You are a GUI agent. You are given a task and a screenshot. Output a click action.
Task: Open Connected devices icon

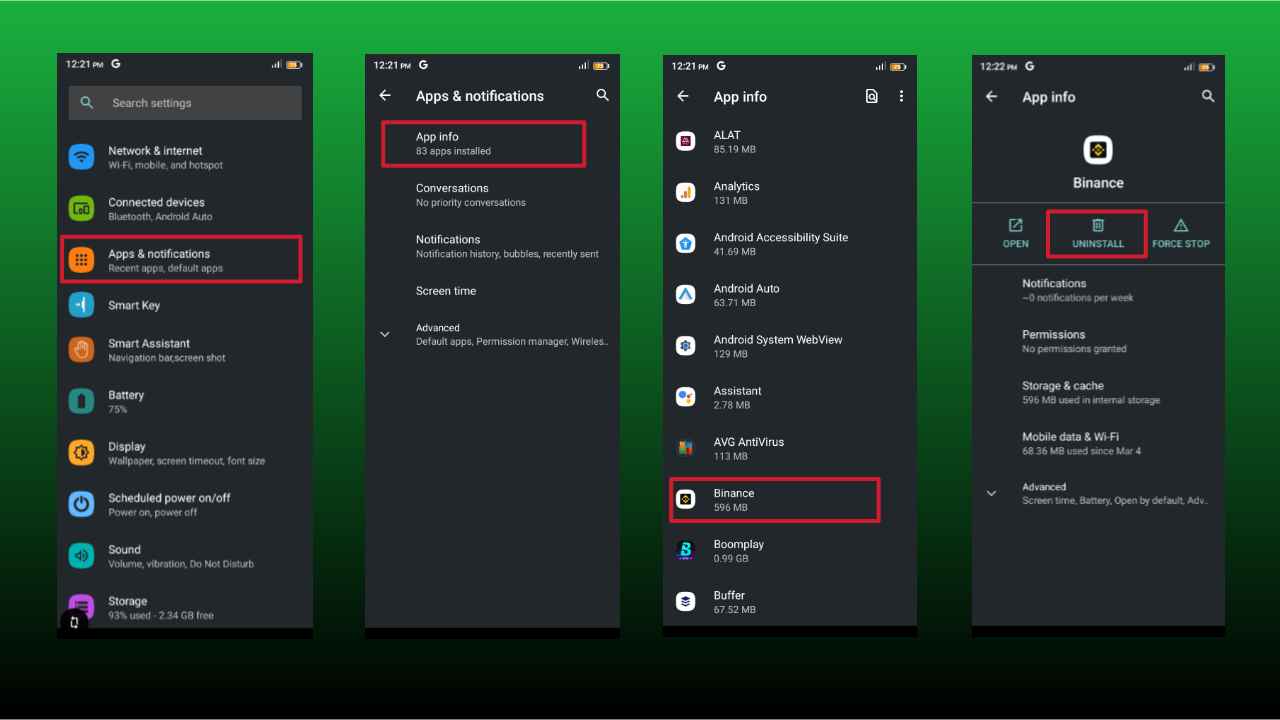81,208
